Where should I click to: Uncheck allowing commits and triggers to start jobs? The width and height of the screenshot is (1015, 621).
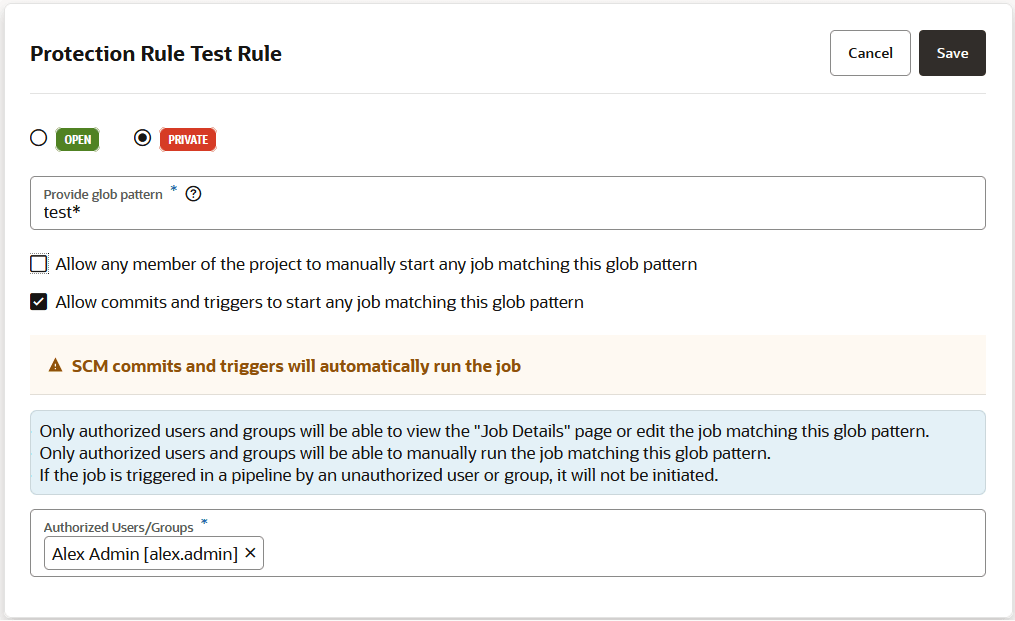tap(38, 301)
